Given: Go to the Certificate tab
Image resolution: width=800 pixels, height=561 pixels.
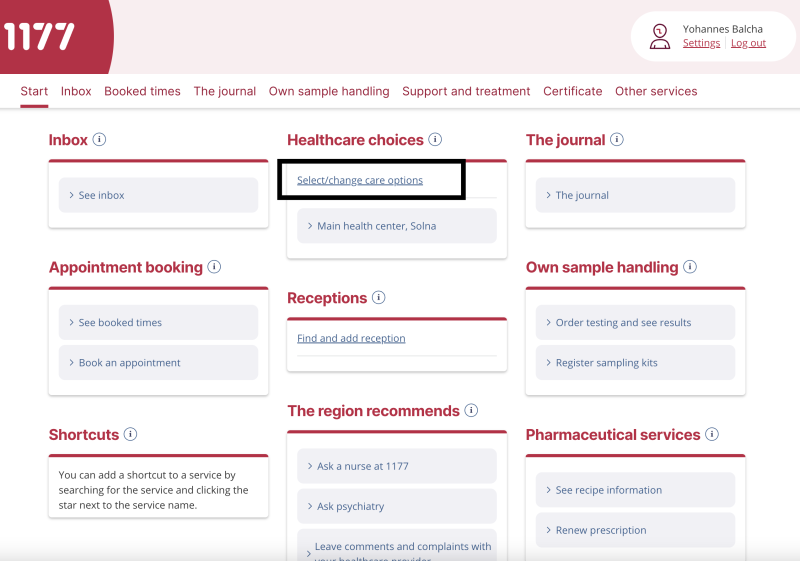Looking at the screenshot, I should pyautogui.click(x=572, y=91).
